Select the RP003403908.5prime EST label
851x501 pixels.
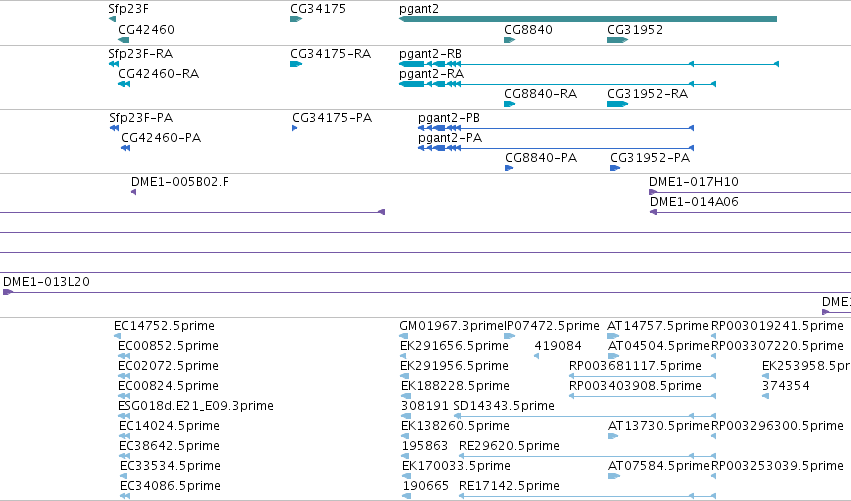click(x=635, y=386)
